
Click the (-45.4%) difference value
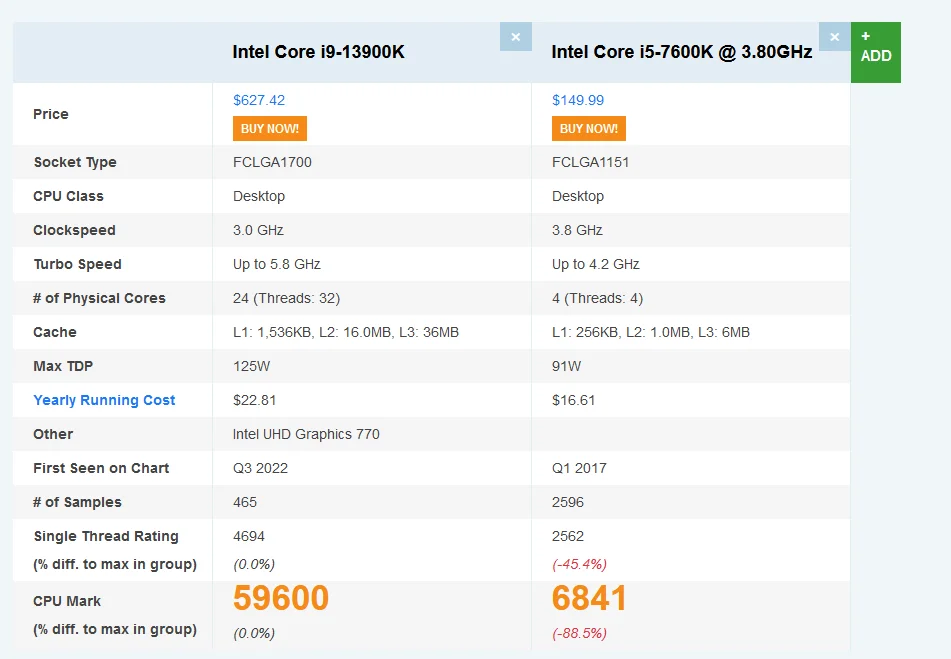click(x=579, y=564)
